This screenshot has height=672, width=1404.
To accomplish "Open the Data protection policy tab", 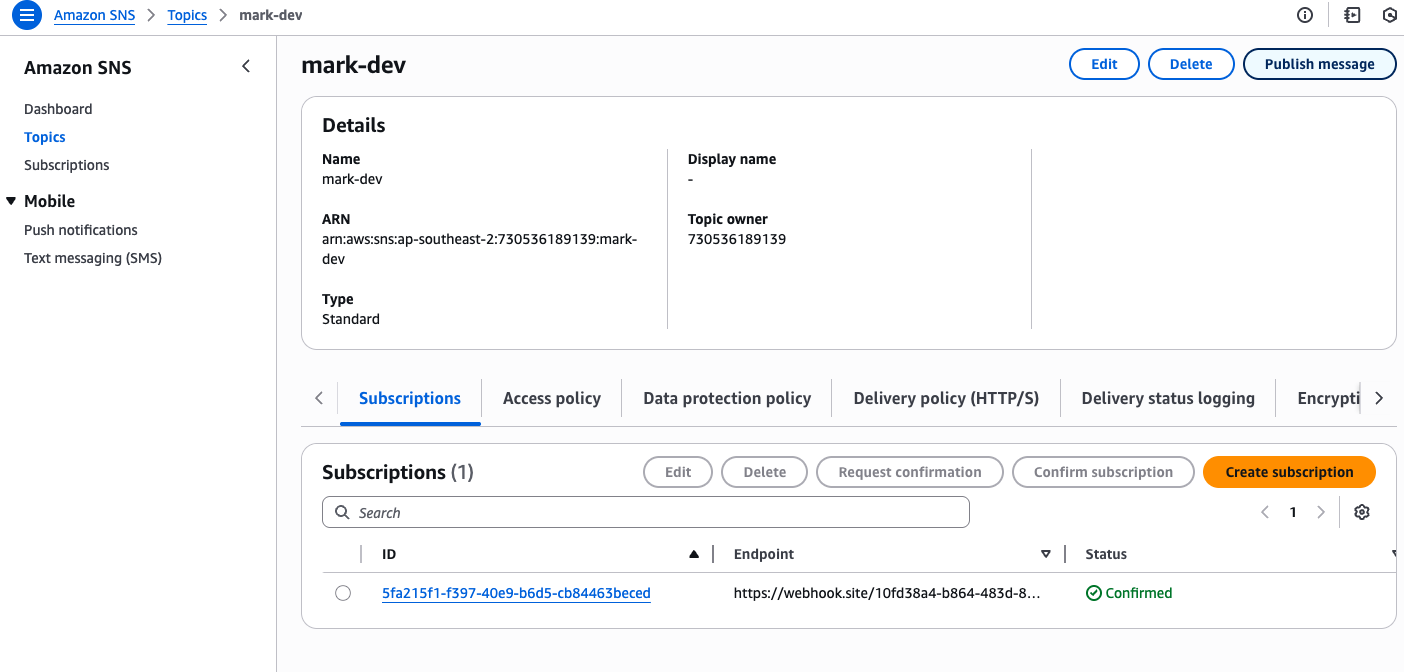I will coord(727,398).
